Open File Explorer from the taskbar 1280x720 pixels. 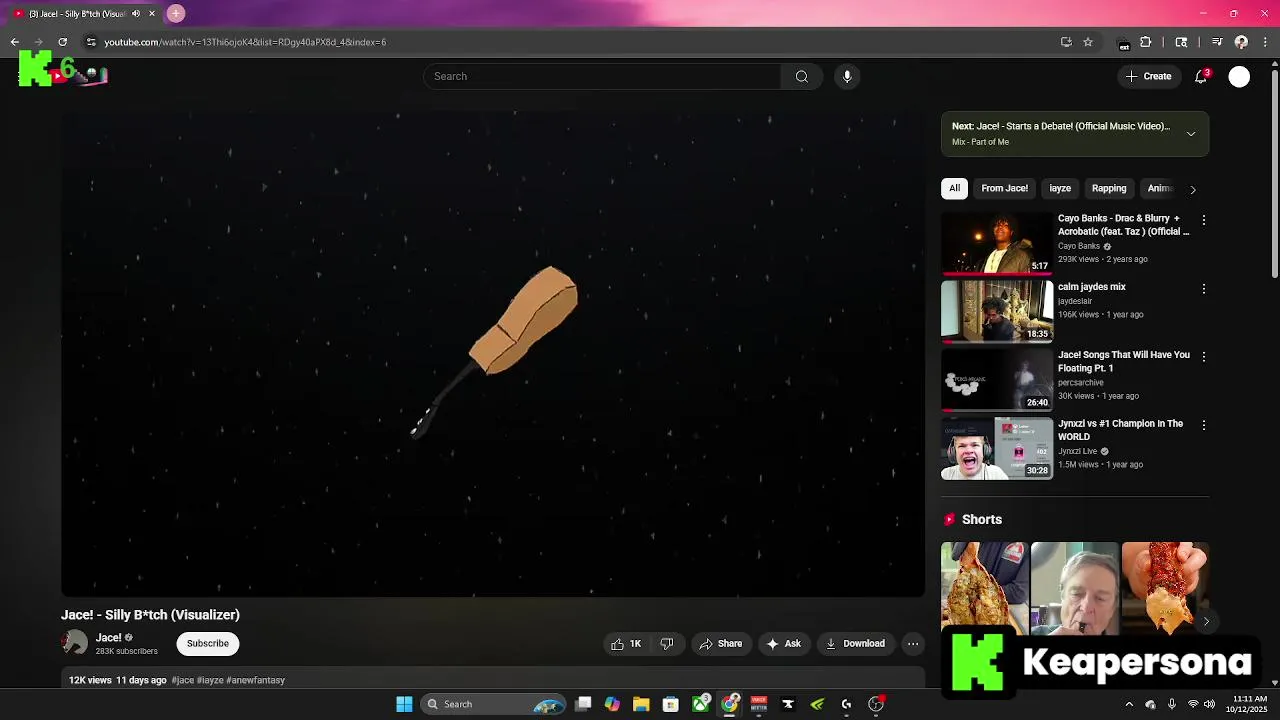tap(641, 704)
